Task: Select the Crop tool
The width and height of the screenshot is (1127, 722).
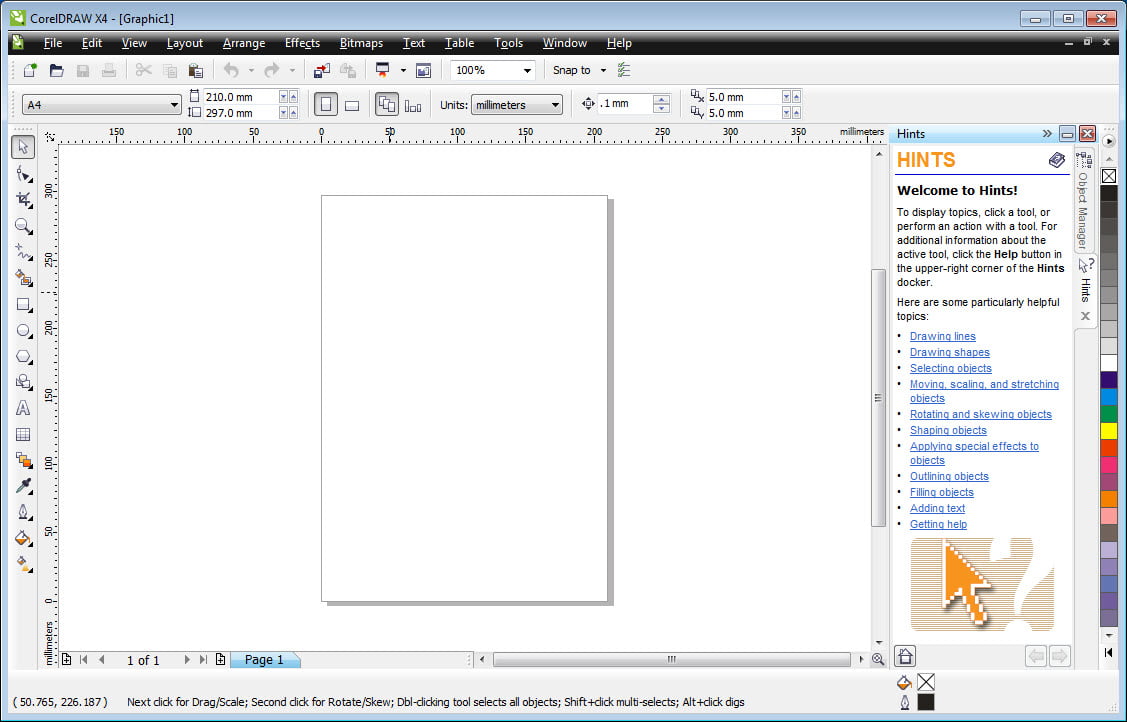Action: (x=23, y=200)
